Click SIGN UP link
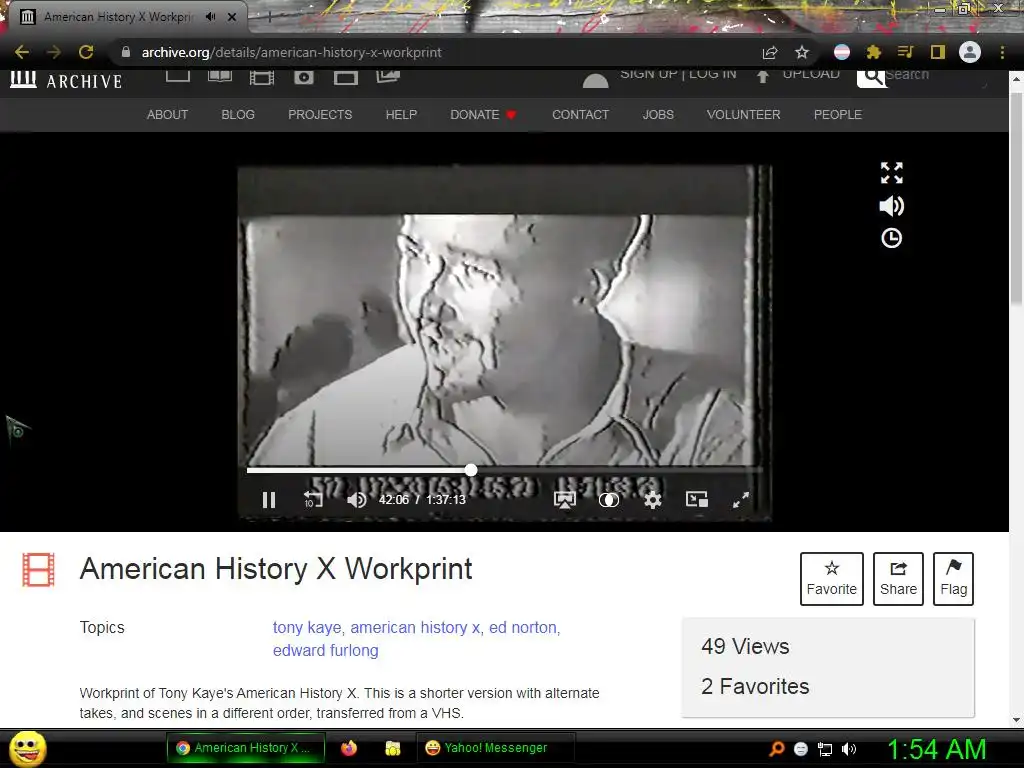The height and width of the screenshot is (768, 1024). (648, 74)
